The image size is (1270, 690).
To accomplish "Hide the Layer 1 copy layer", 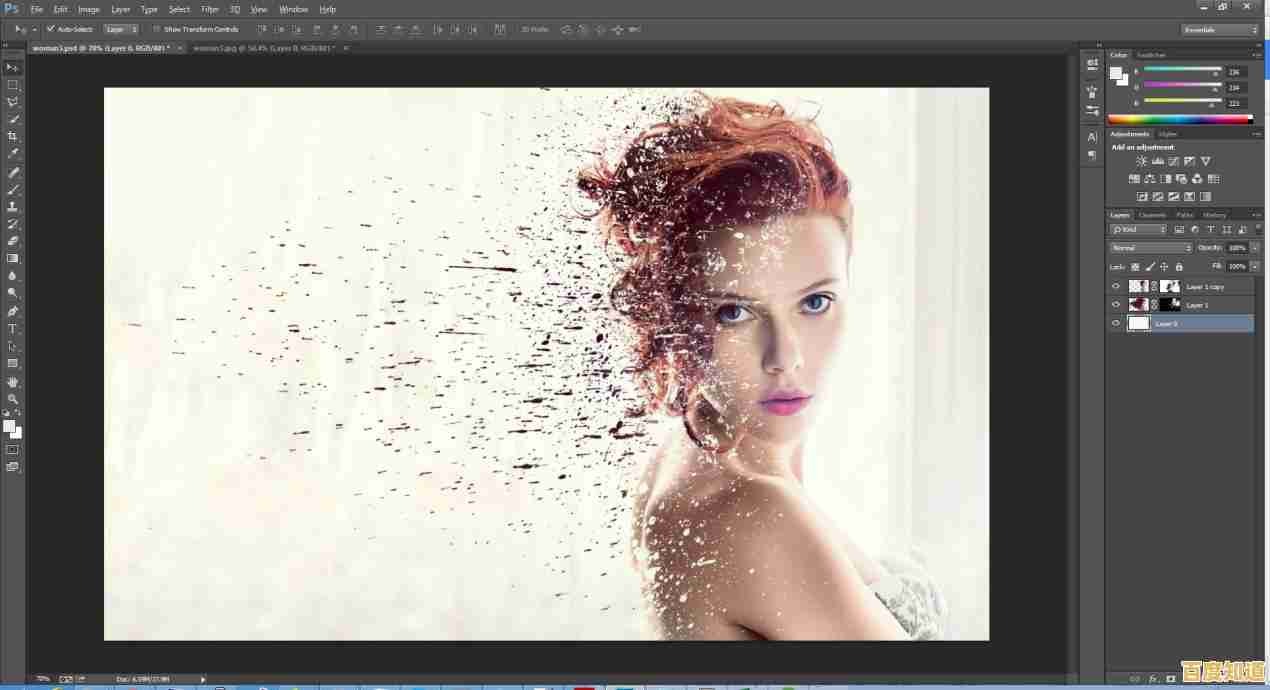I will click(1116, 286).
